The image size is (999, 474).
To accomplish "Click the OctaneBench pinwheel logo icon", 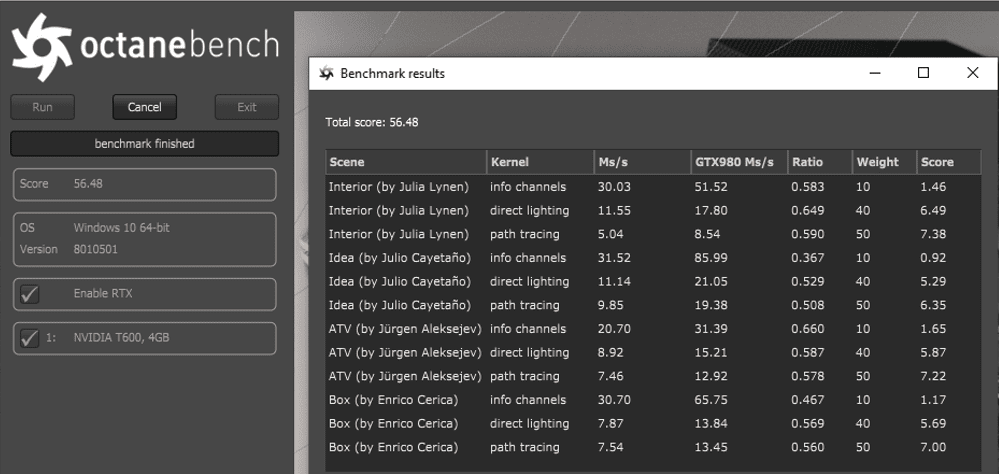I will 41,48.
